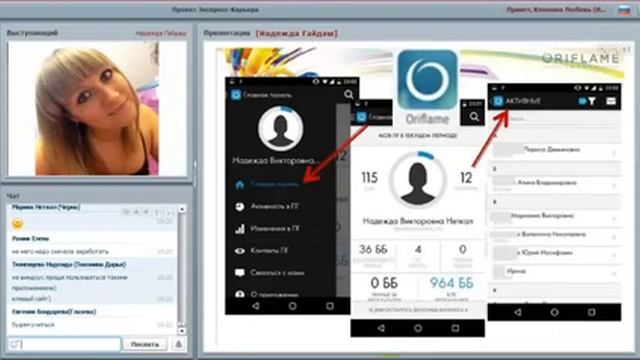The image size is (640, 360).
Task: Select the Ирина contact row
Action: 555,271
